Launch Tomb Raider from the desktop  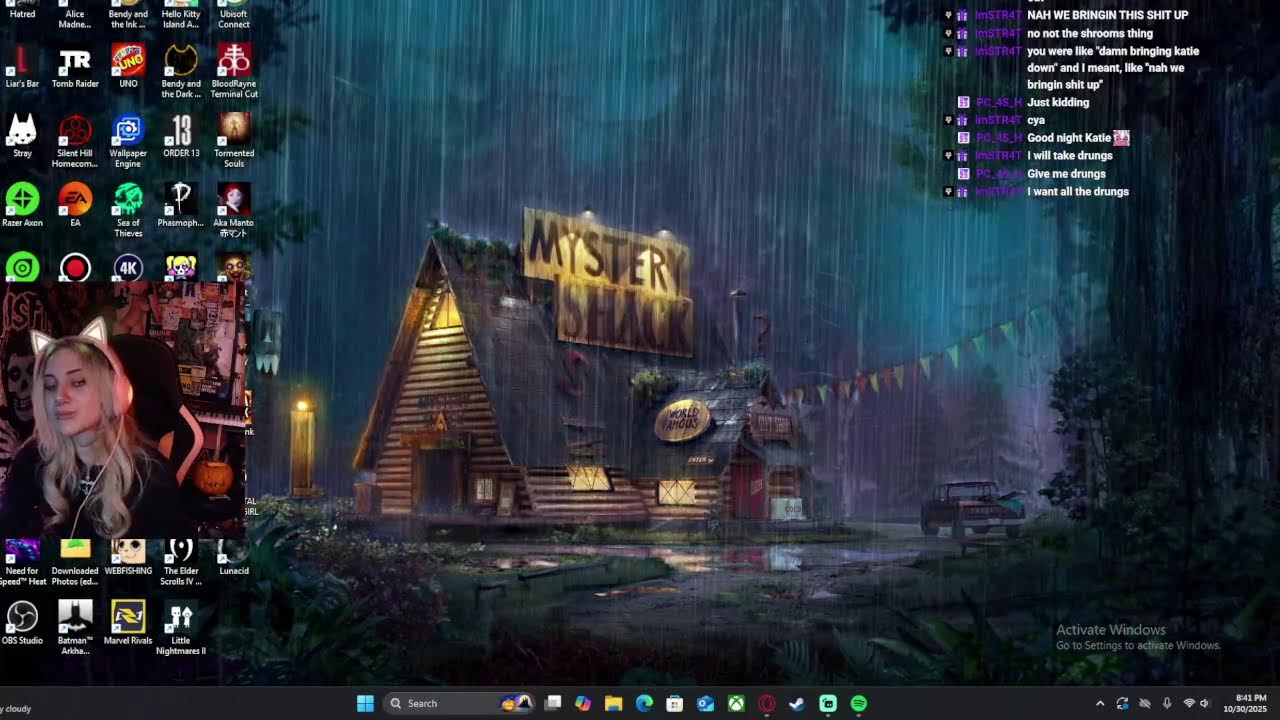75,67
